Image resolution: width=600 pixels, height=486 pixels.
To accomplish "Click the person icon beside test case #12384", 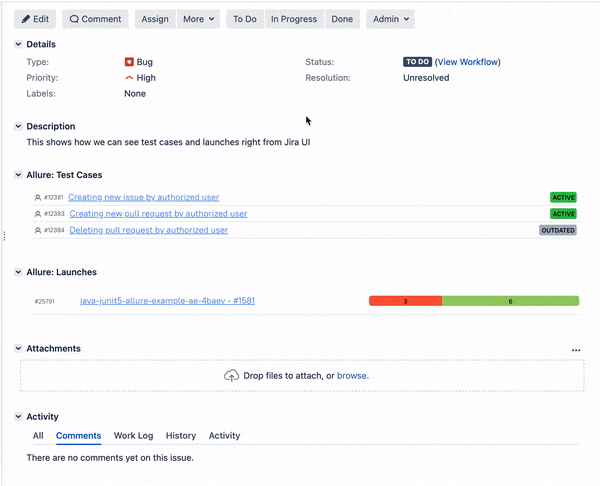I will [x=38, y=230].
